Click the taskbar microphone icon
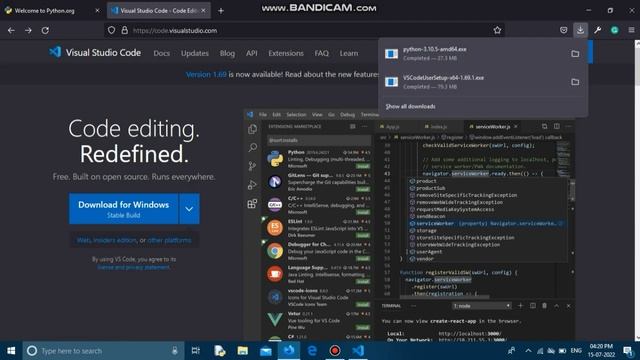Image resolution: width=640 pixels, height=360 pixels. [x=175, y=351]
